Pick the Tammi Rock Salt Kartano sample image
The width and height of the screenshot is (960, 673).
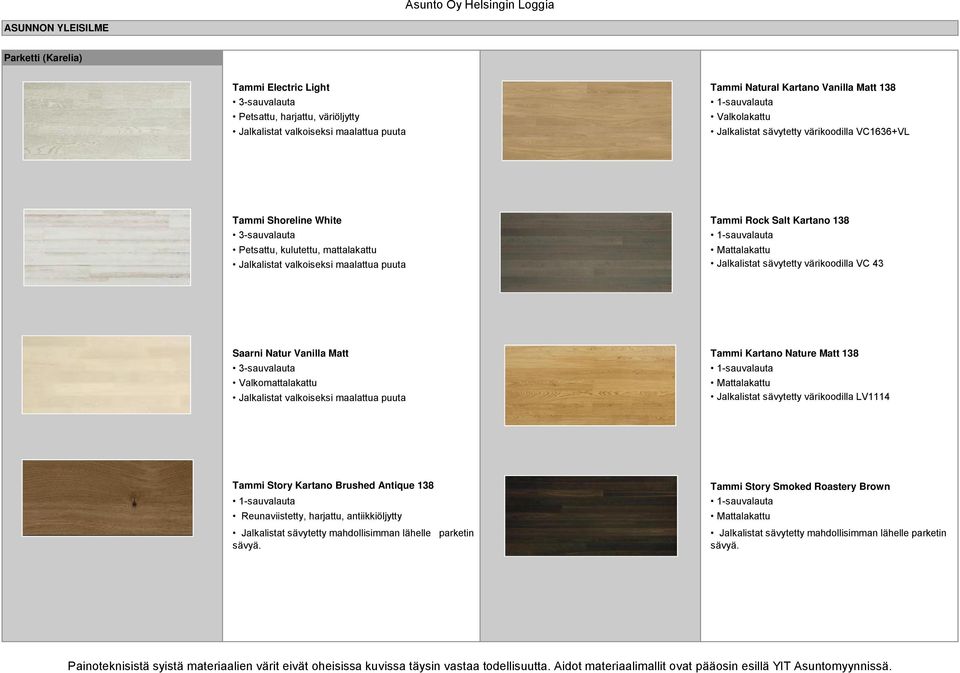point(586,252)
